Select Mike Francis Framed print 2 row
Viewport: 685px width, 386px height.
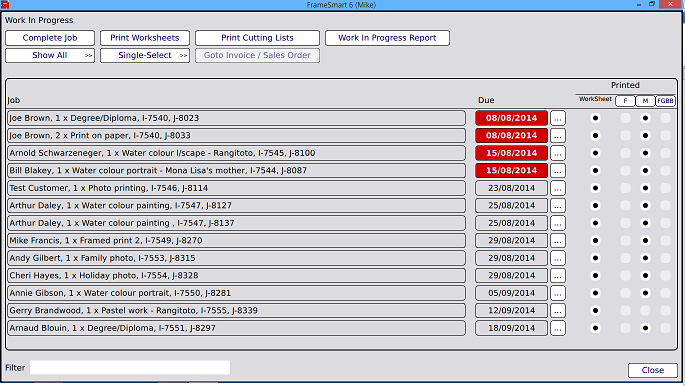[236, 241]
